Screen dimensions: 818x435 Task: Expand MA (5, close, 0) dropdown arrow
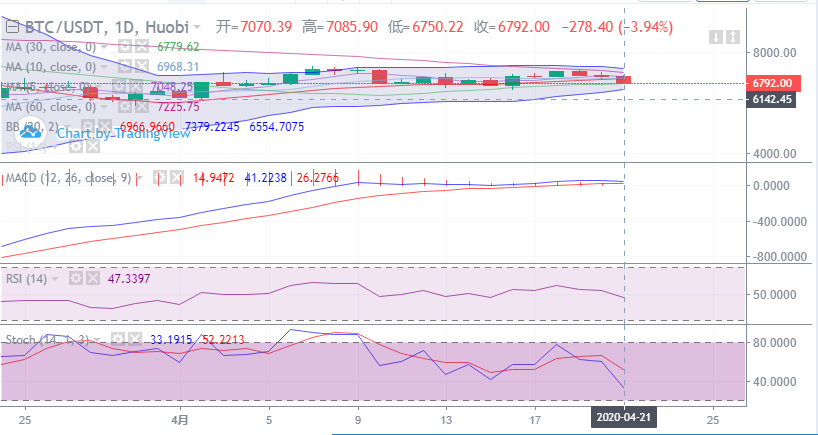[x=99, y=87]
